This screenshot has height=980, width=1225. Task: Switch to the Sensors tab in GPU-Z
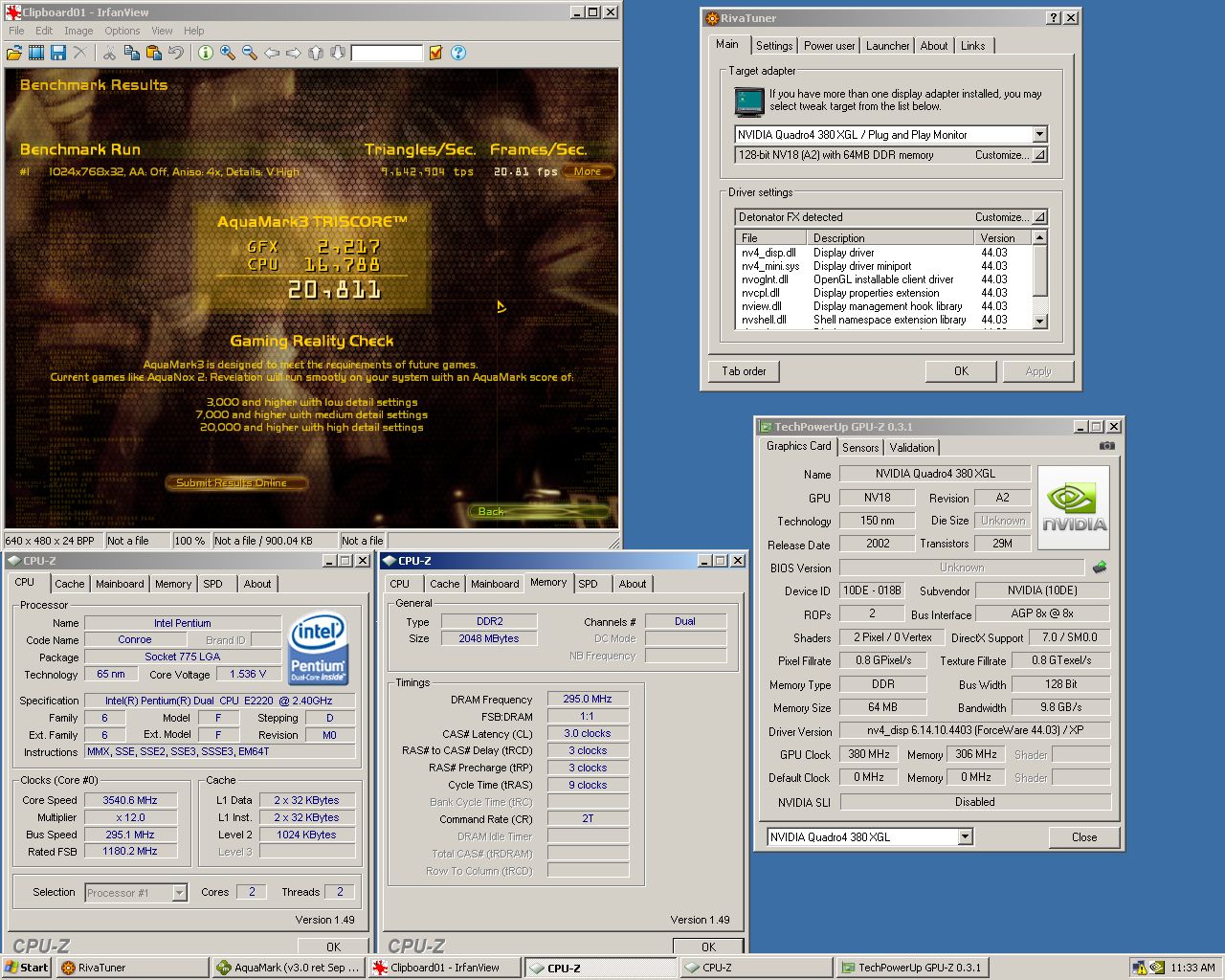coord(860,448)
